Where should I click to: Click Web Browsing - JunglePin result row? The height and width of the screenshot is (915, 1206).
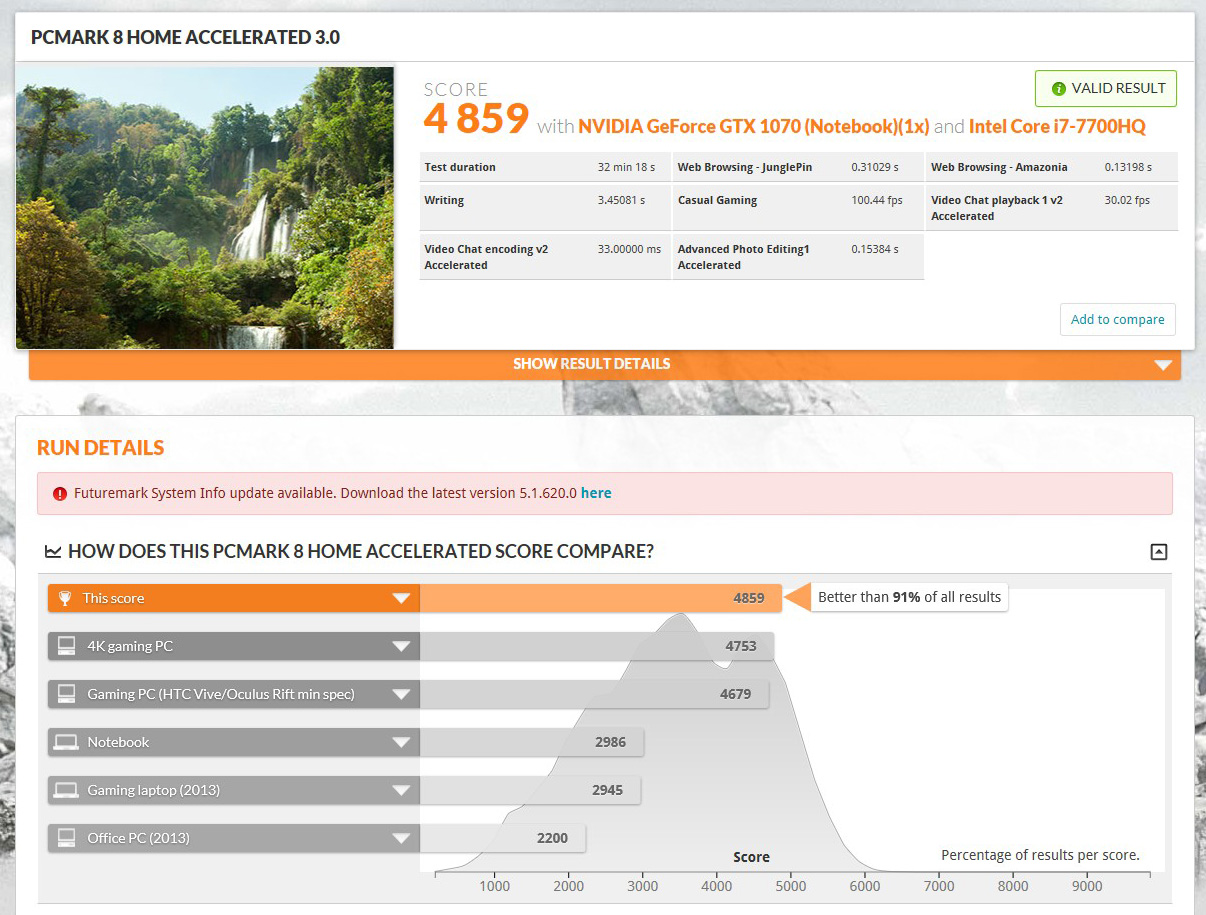click(798, 167)
